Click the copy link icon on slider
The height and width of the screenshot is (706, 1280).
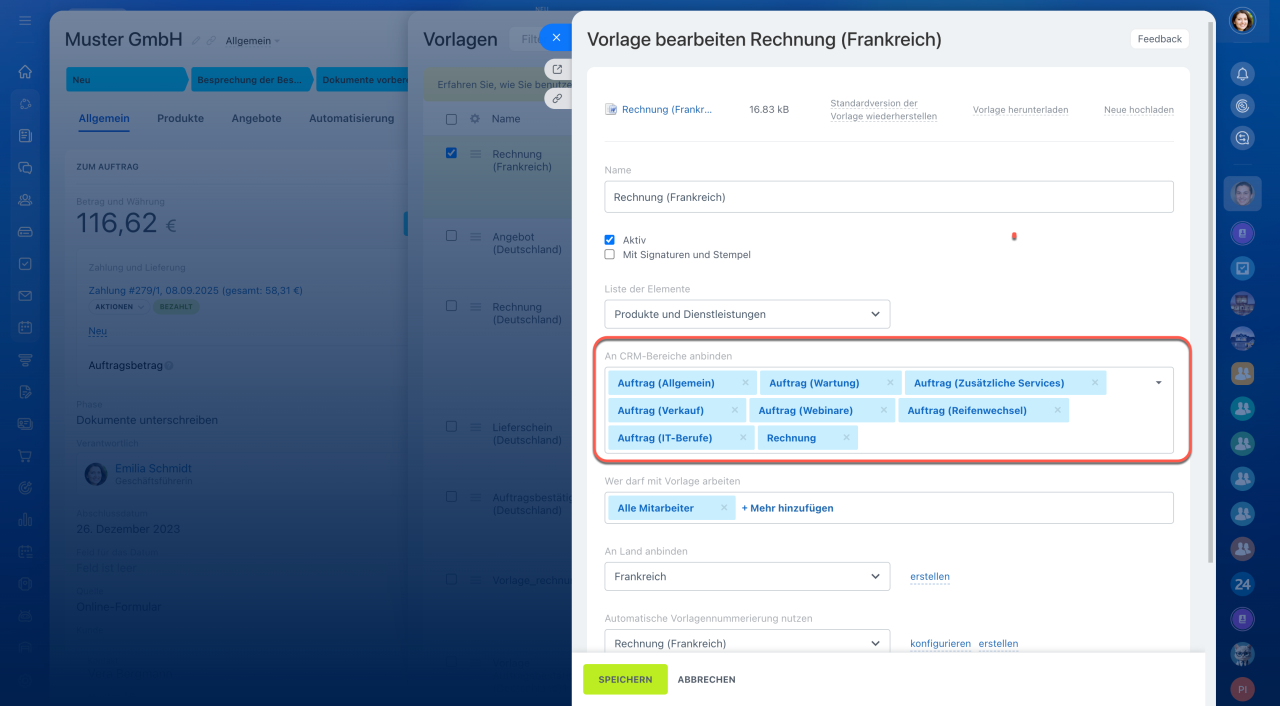[557, 98]
